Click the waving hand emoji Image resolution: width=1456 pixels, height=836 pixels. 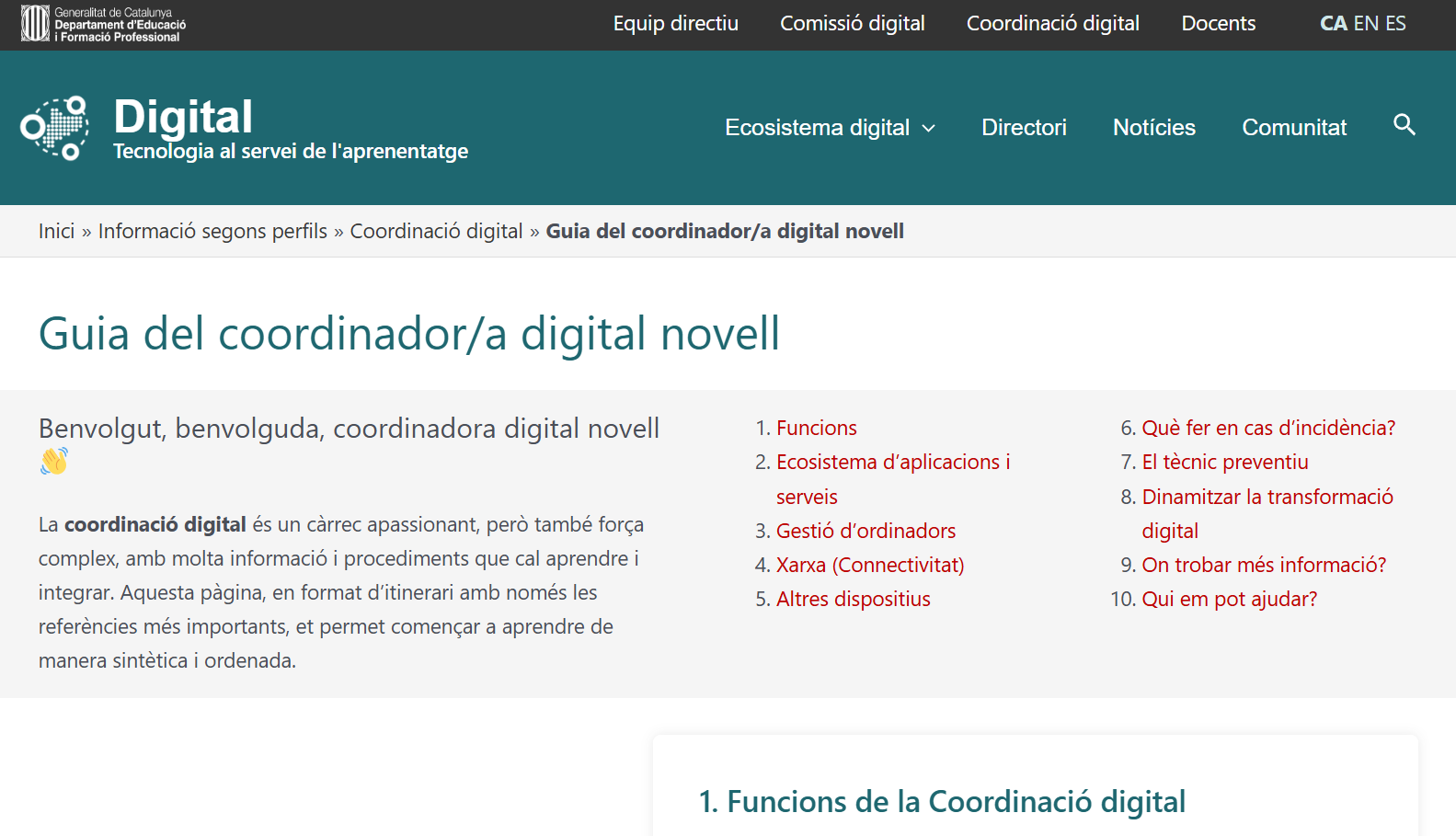tap(54, 461)
